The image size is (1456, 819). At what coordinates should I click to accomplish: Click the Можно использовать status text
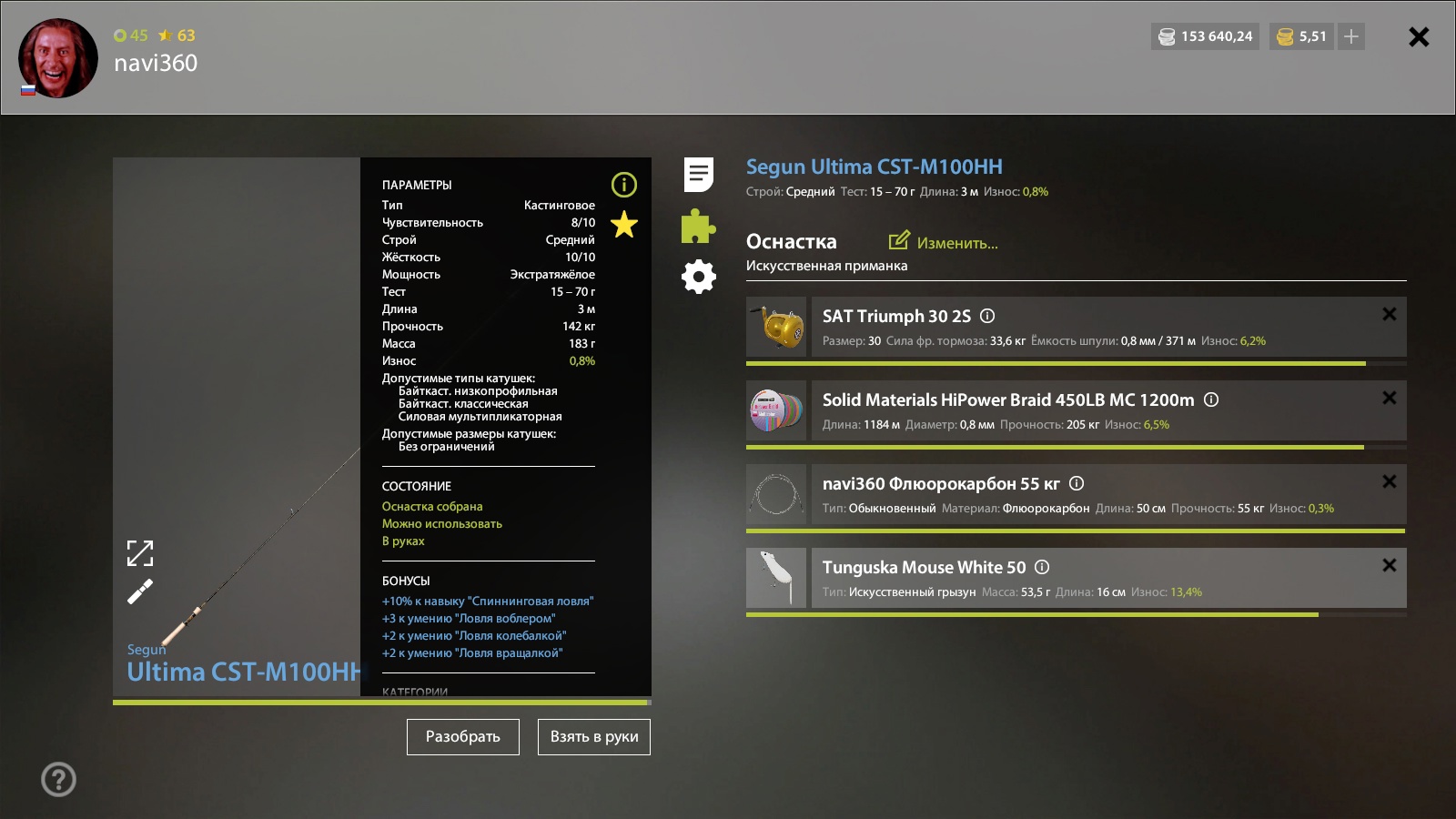(x=442, y=524)
